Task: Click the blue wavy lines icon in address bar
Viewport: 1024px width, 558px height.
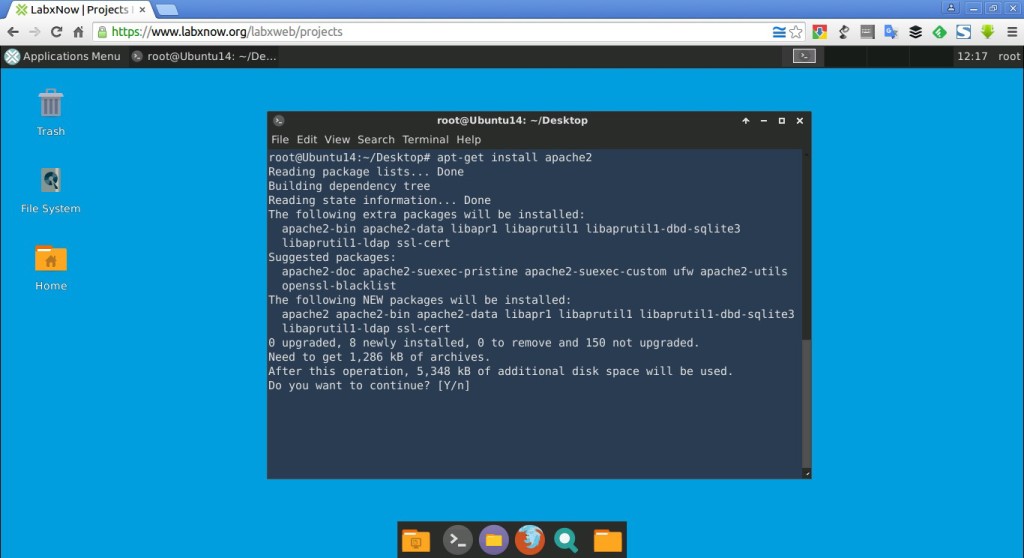Action: [x=778, y=31]
